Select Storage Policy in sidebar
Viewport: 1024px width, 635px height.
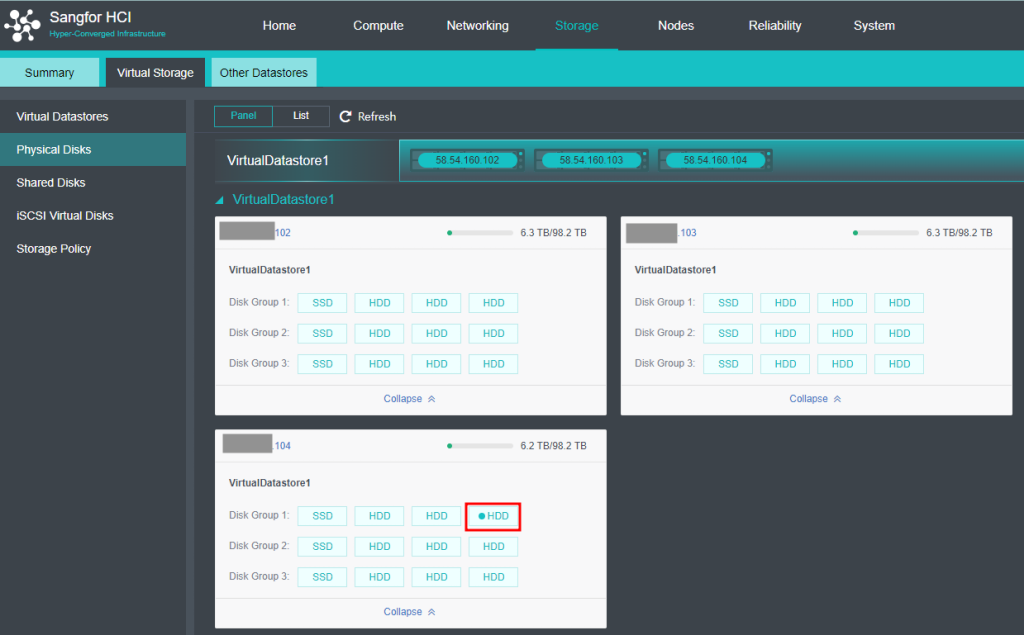click(x=93, y=249)
